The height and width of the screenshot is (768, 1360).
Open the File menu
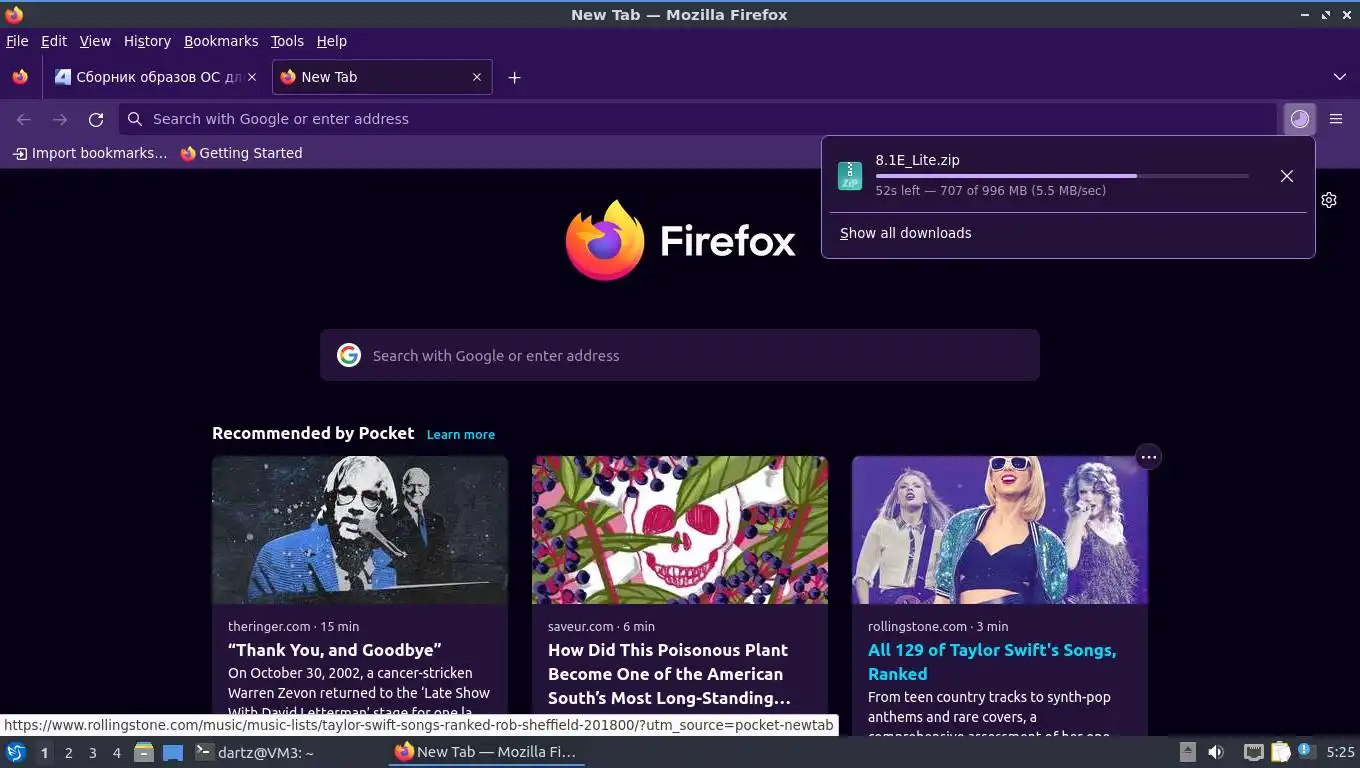tap(17, 41)
